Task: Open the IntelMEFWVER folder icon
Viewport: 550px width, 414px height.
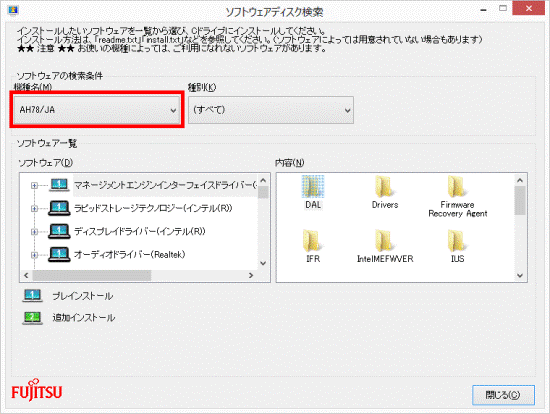Action: pos(384,241)
